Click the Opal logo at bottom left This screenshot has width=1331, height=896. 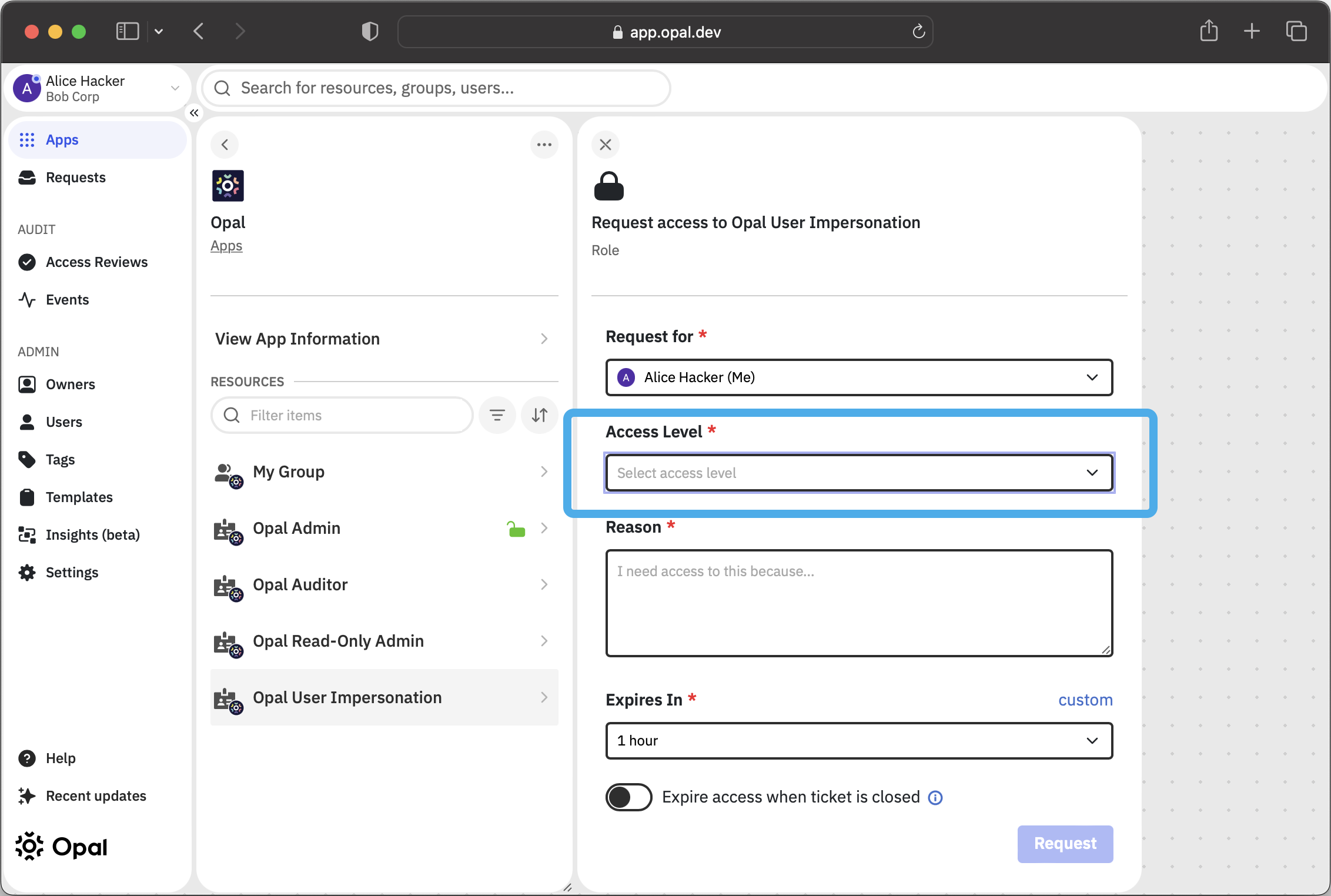(x=61, y=847)
